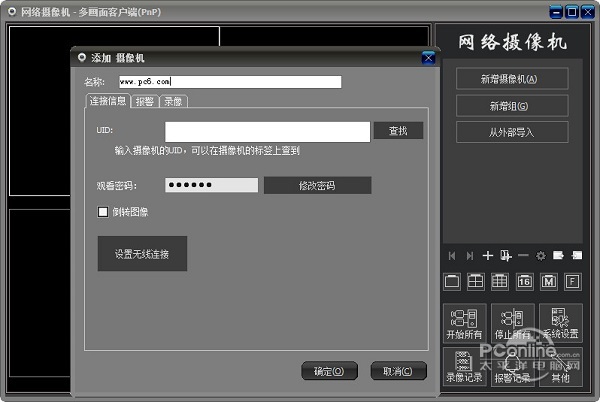The width and height of the screenshot is (600, 402).
Task: Click the export list icon
Action: pyautogui.click(x=558, y=255)
